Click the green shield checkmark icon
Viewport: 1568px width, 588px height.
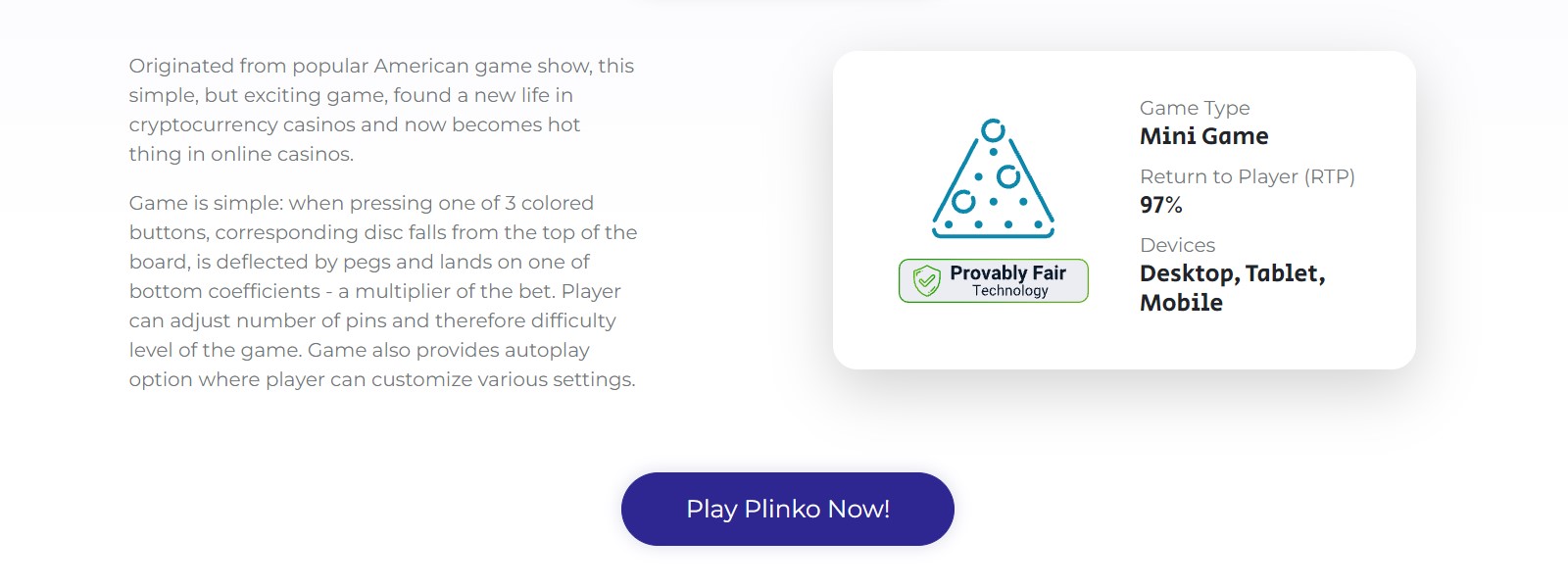(926, 281)
